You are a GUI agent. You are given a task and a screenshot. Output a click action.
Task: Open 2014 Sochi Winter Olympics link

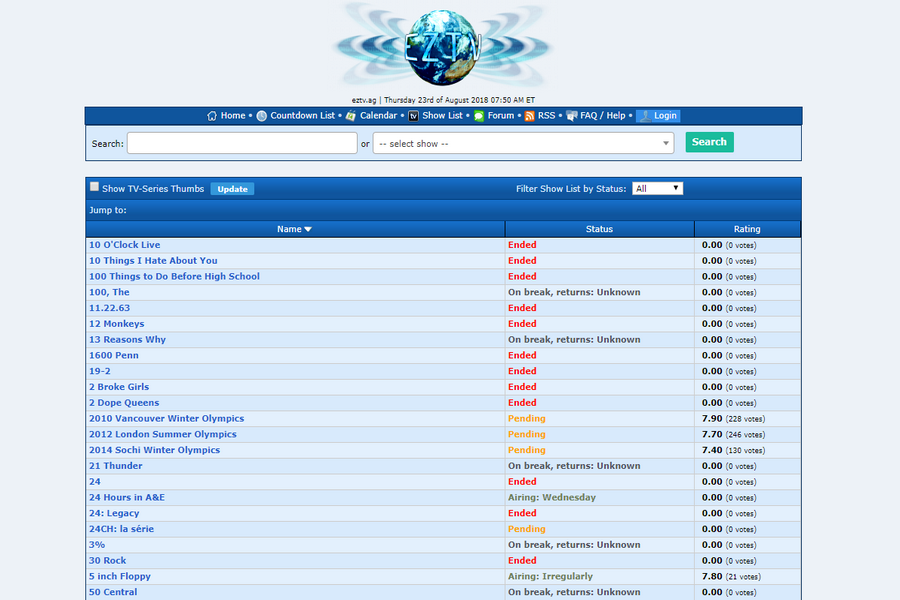[x=154, y=450]
